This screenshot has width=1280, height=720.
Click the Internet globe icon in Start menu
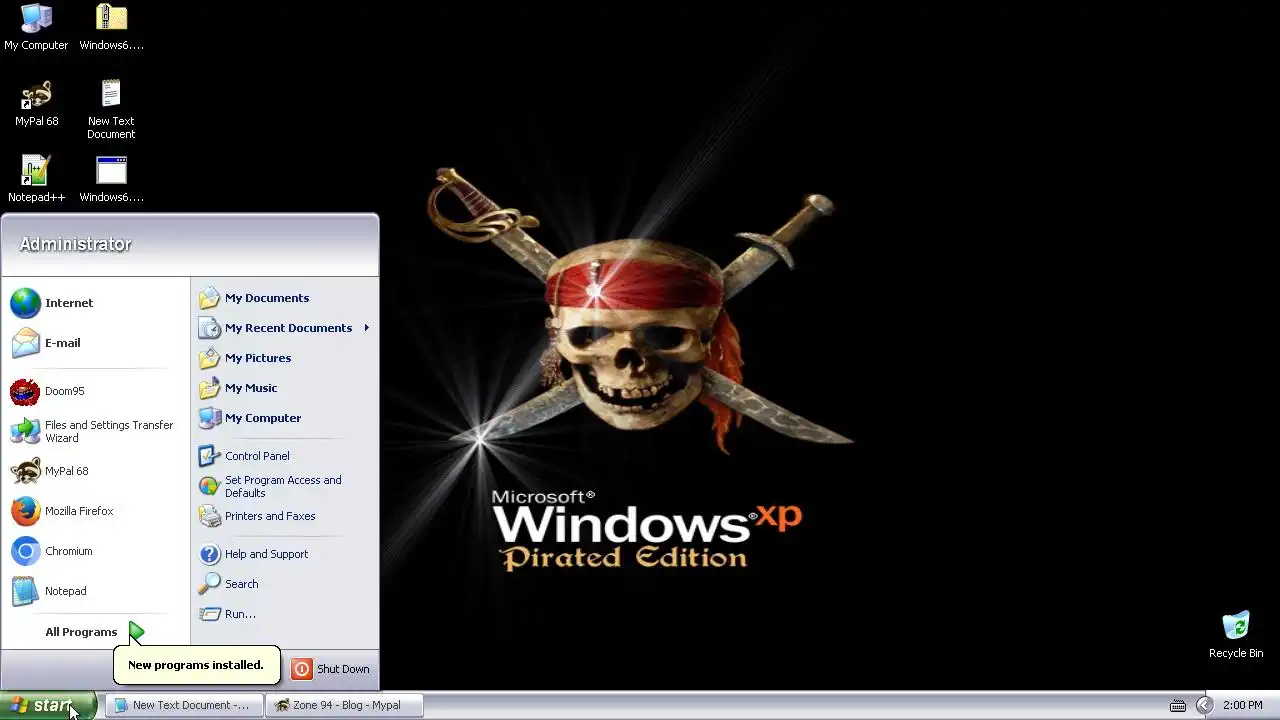click(x=26, y=303)
